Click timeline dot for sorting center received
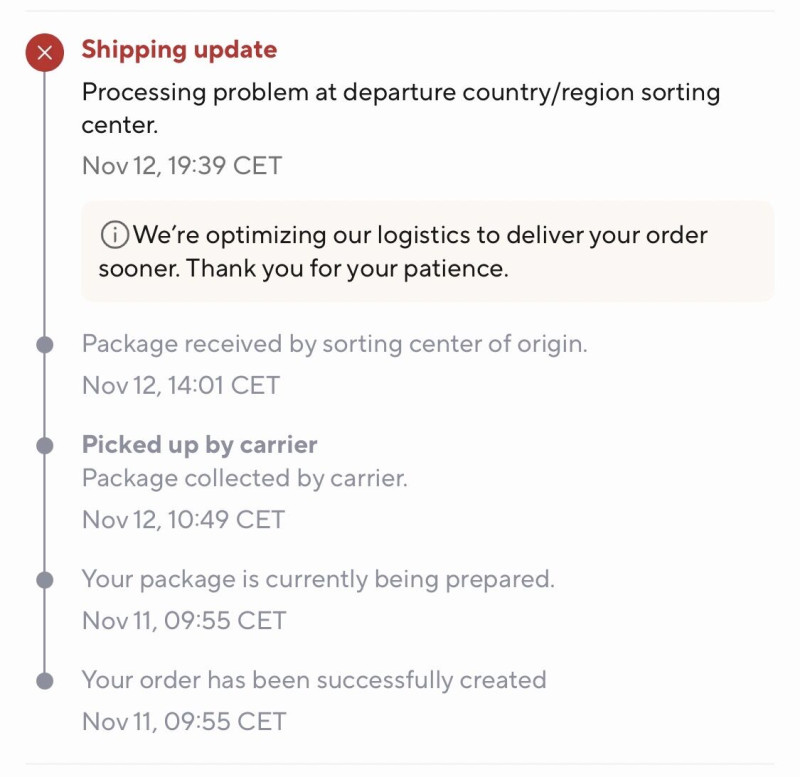The width and height of the screenshot is (800, 777). point(44,345)
